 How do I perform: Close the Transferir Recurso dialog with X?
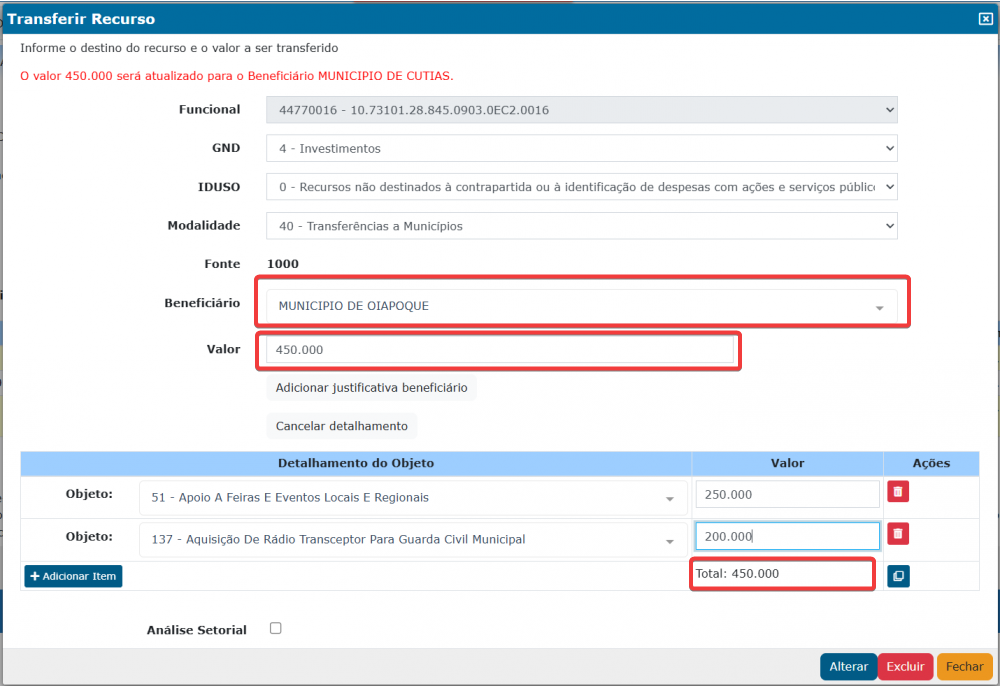point(985,19)
